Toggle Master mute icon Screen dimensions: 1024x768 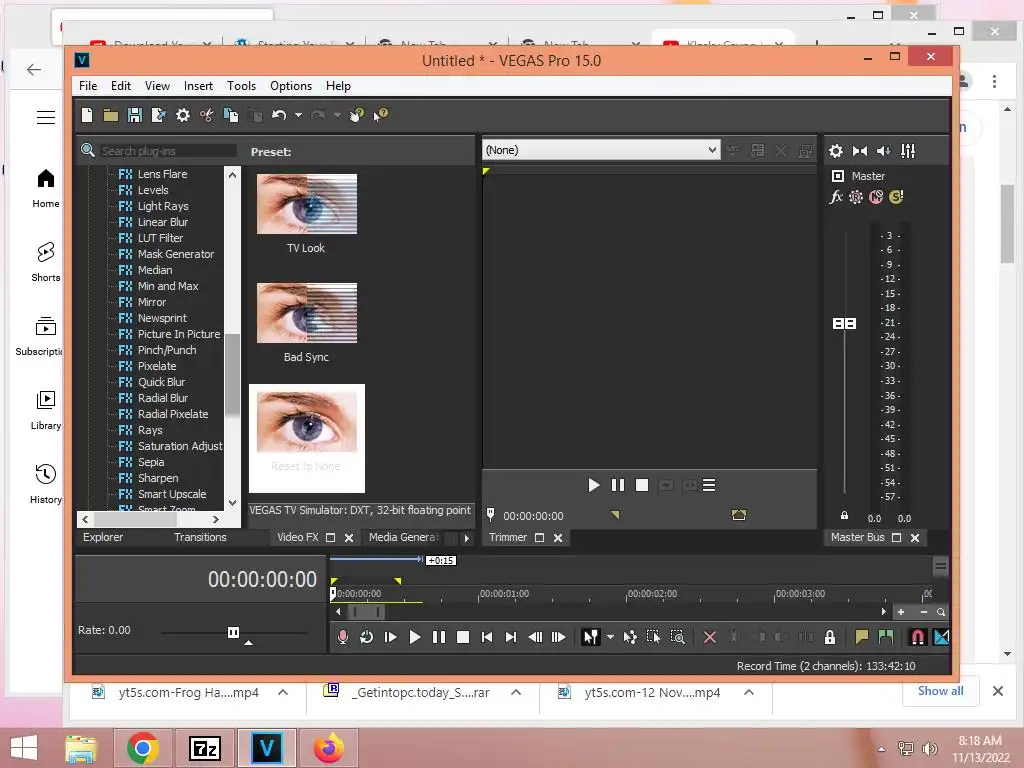[x=876, y=197]
